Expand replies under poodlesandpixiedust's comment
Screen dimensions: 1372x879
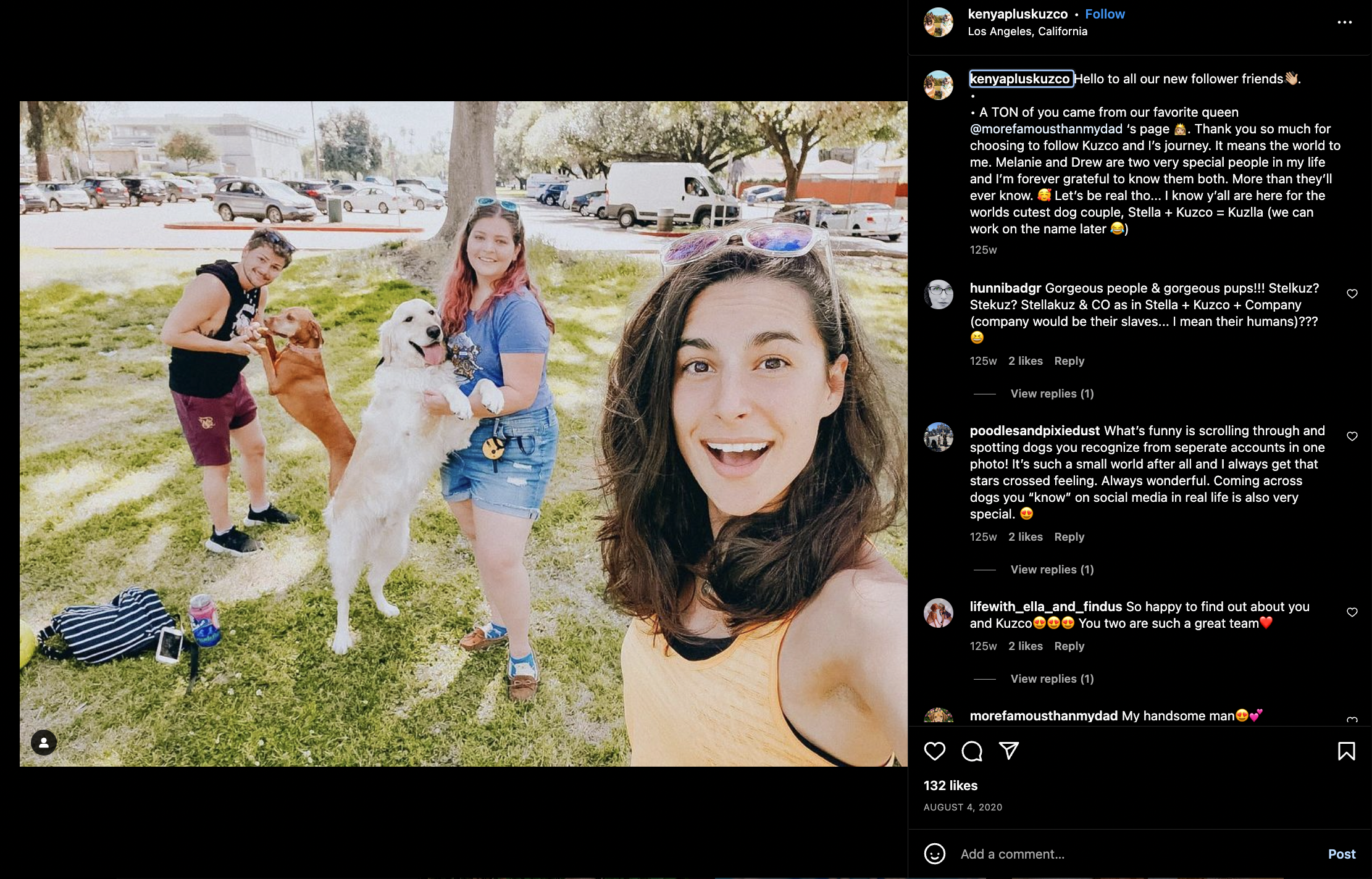(x=1052, y=570)
